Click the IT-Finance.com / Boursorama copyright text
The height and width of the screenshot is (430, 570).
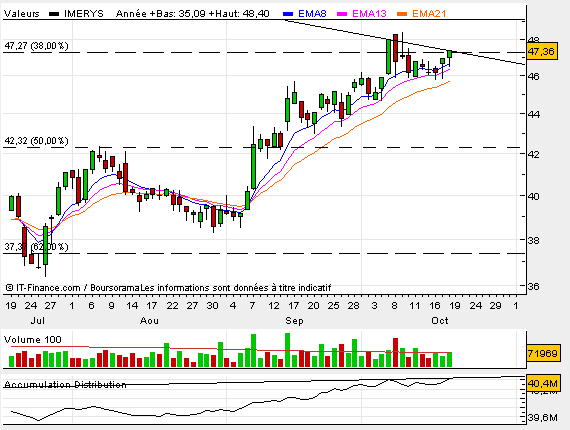click(x=72, y=288)
